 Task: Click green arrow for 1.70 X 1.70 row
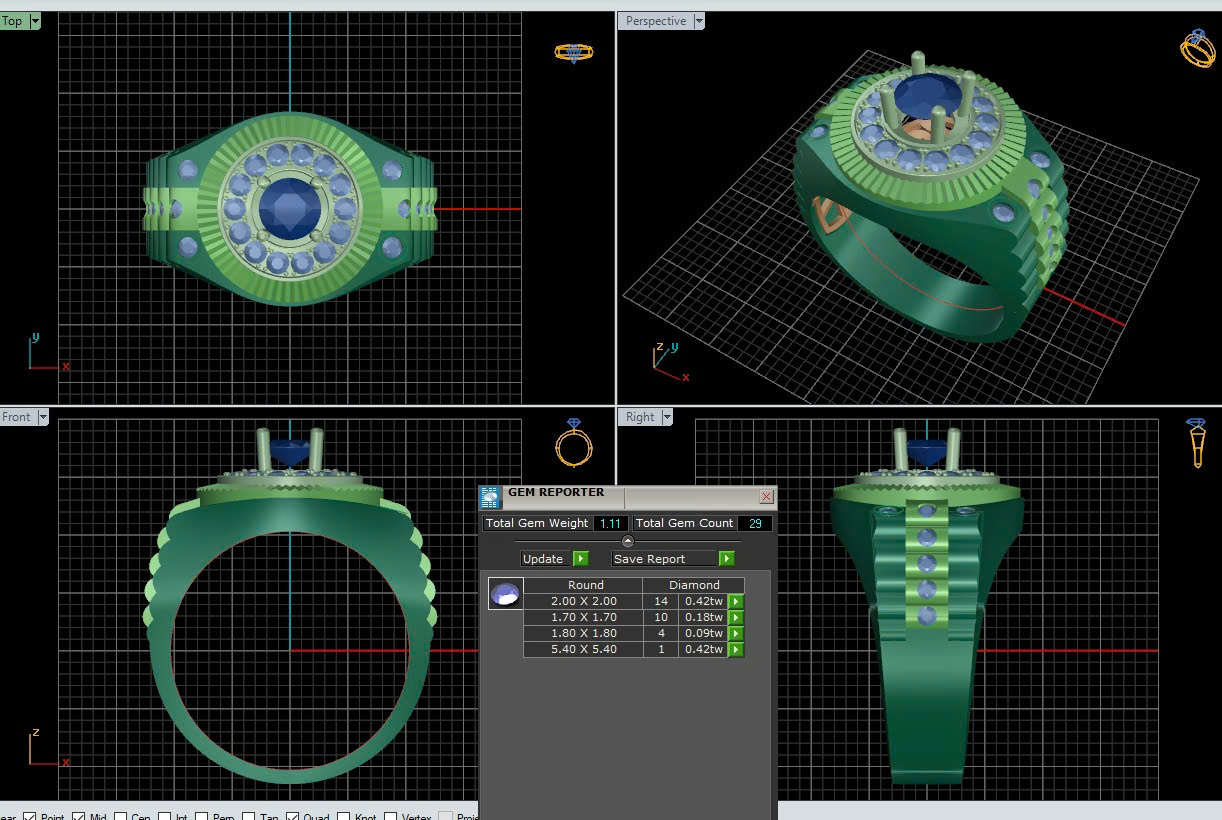736,618
